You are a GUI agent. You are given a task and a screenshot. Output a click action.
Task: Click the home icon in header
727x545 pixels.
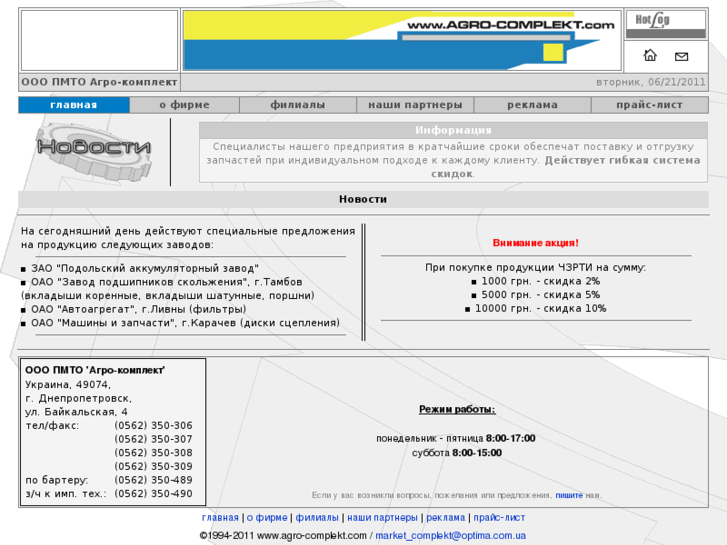(x=650, y=56)
